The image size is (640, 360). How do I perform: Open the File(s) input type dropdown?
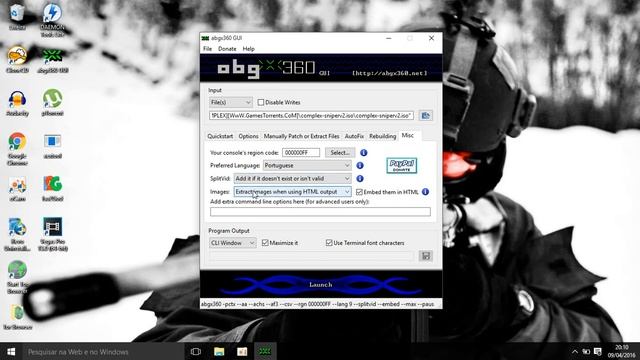click(231, 102)
